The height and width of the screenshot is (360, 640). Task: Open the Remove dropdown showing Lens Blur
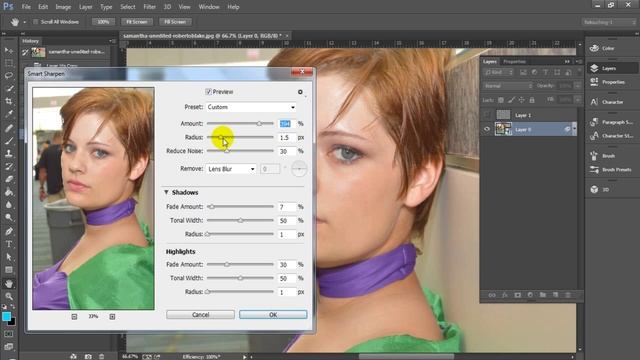[x=231, y=169]
